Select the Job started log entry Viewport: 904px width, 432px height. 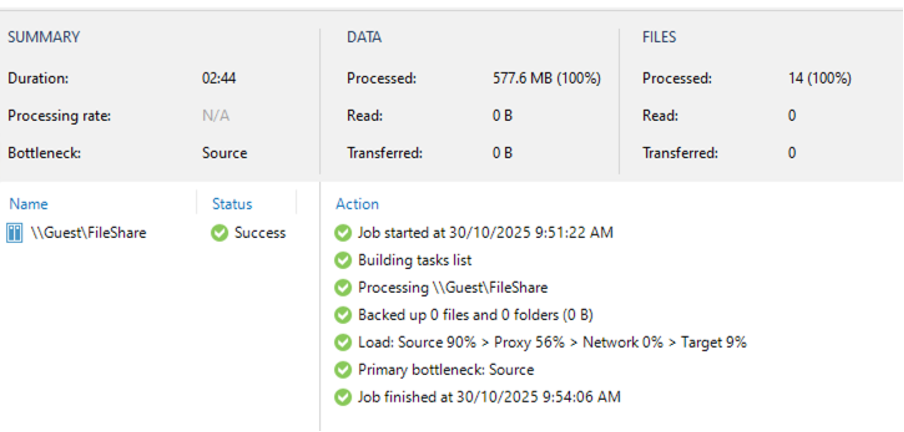[485, 233]
